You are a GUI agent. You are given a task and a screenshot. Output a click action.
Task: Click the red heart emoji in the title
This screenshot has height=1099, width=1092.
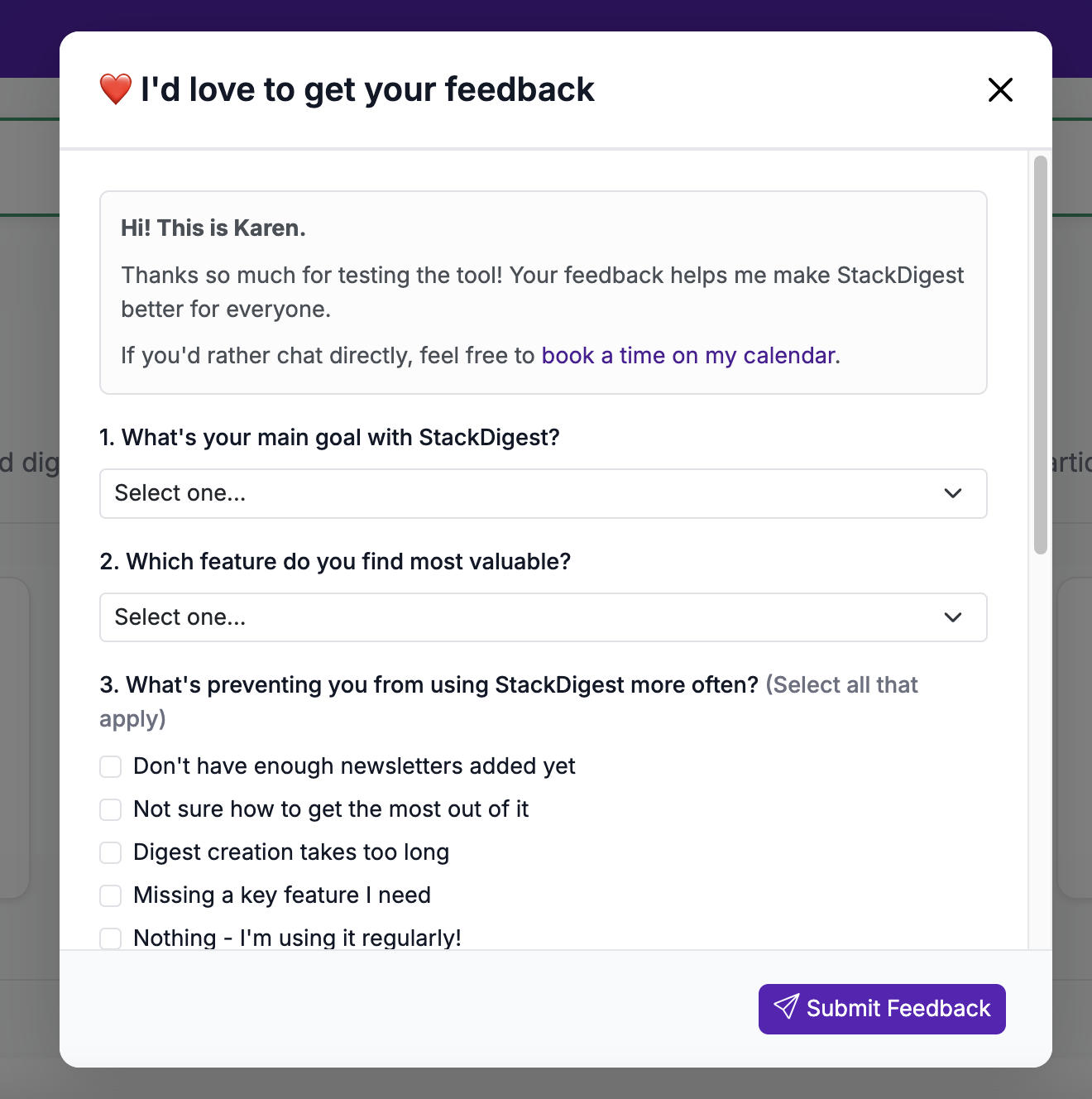click(116, 89)
